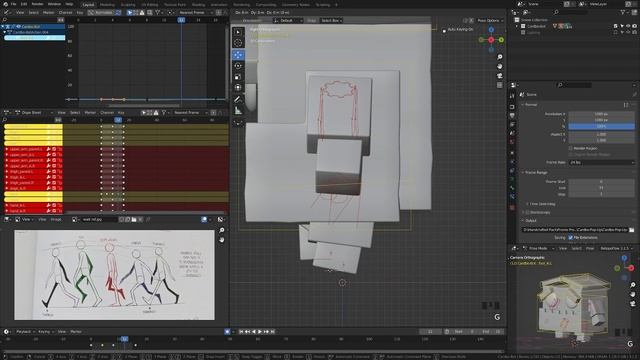This screenshot has width=640, height=360.
Task: Click the viewport pan hand icon
Action: pyautogui.click(x=500, y=66)
